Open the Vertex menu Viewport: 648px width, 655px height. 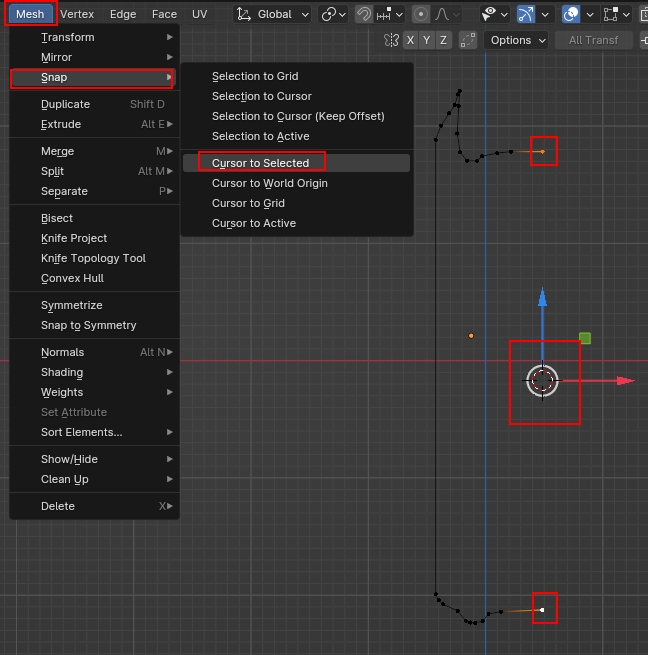(77, 14)
